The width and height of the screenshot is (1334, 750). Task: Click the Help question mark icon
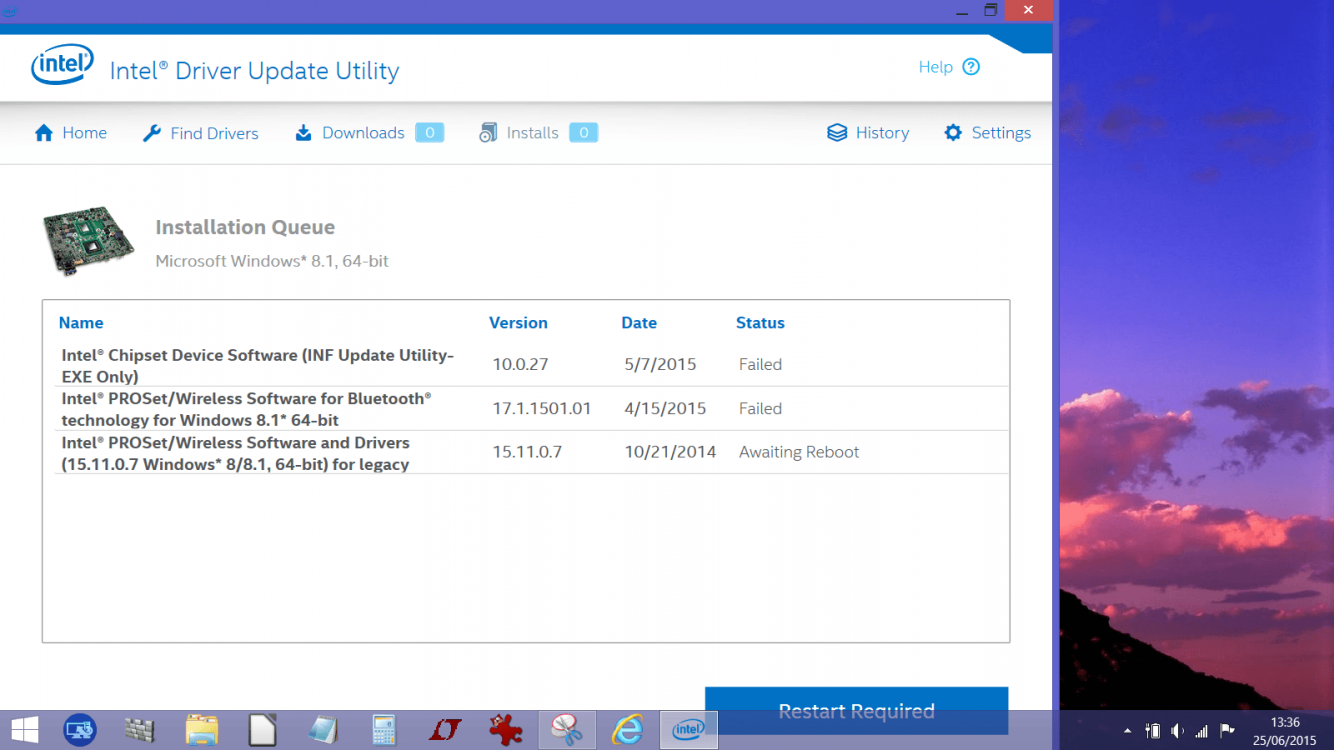click(971, 67)
